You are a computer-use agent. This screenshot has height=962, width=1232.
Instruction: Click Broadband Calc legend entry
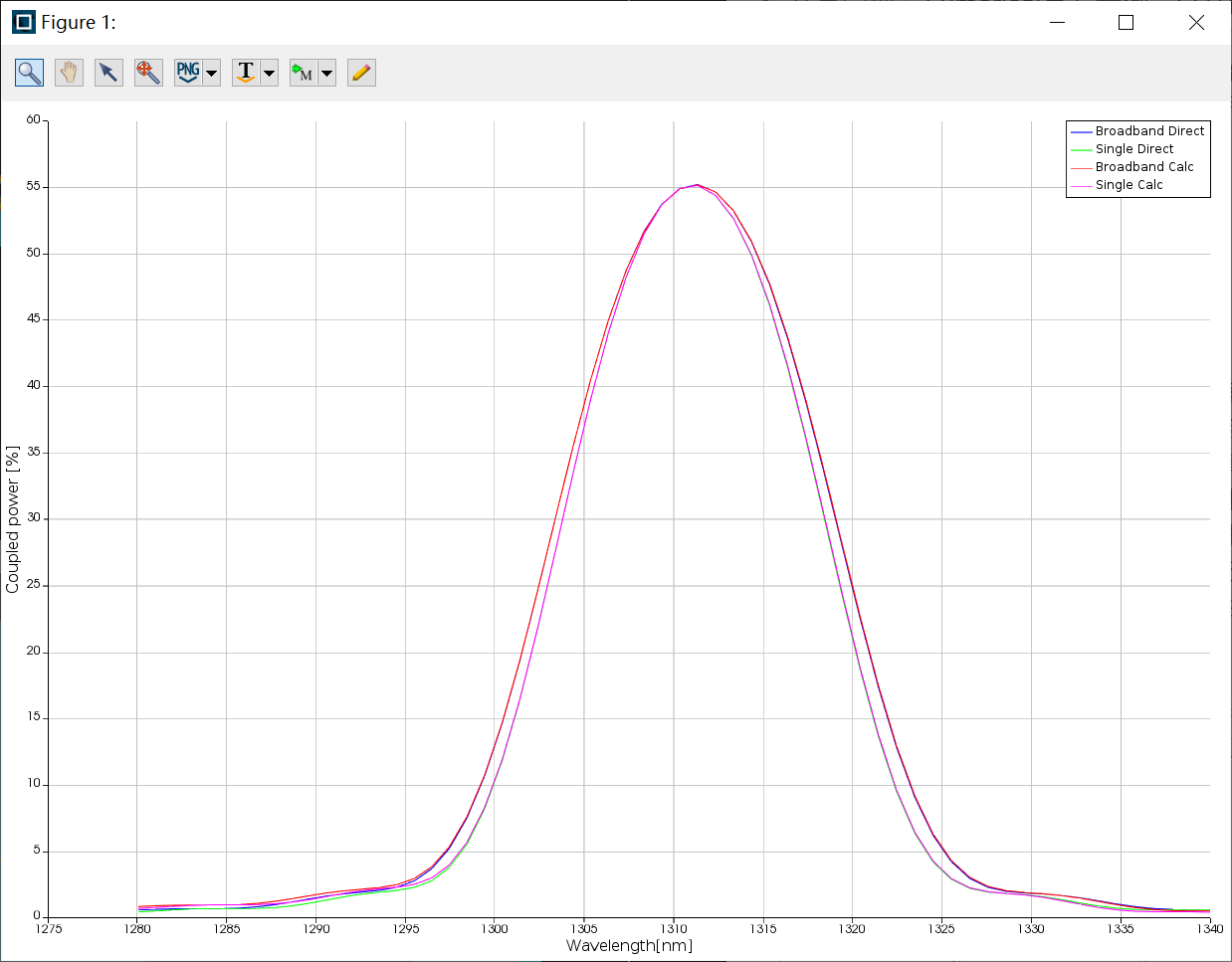1132,167
